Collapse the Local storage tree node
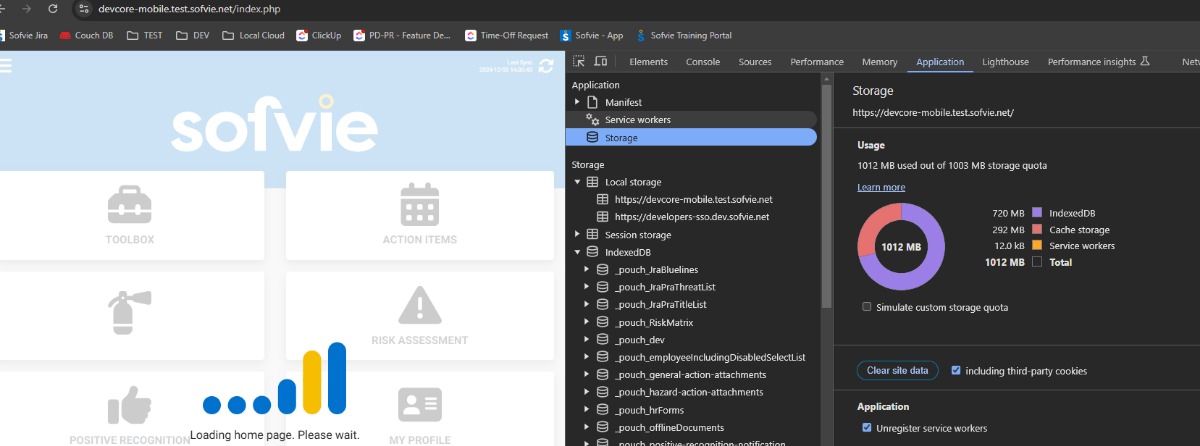The width and height of the screenshot is (1200, 446). (577, 182)
